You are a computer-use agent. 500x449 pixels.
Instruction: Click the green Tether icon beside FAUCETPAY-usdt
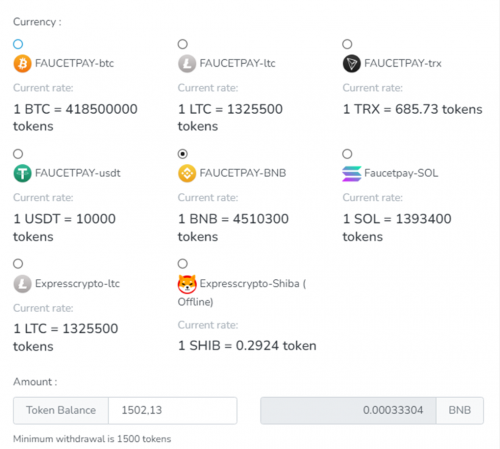click(22, 173)
